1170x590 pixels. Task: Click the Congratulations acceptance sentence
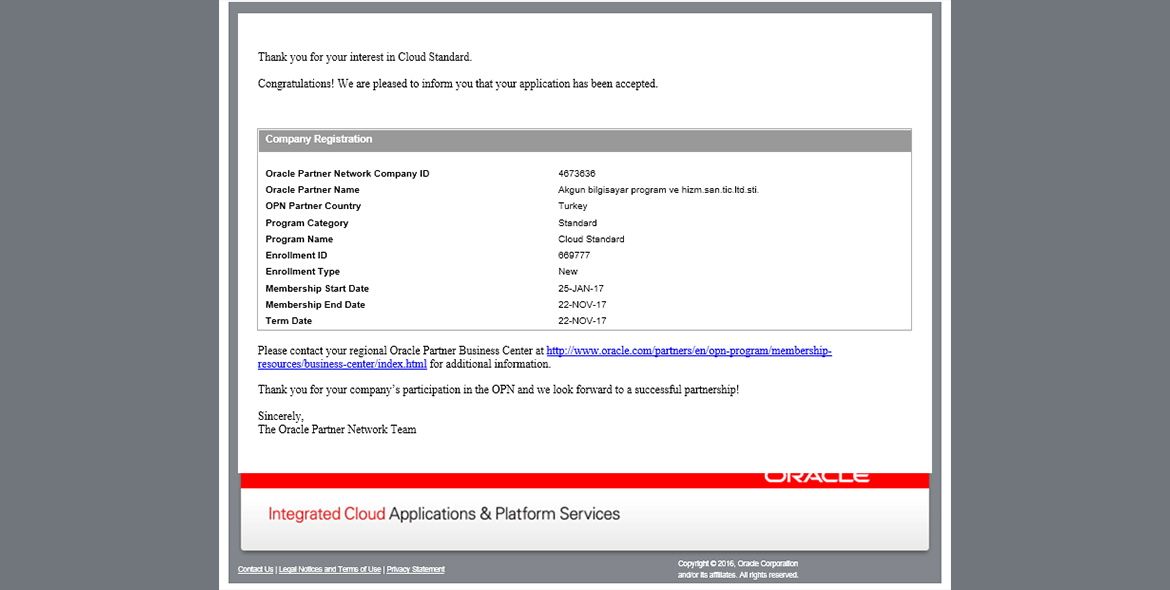pos(457,84)
